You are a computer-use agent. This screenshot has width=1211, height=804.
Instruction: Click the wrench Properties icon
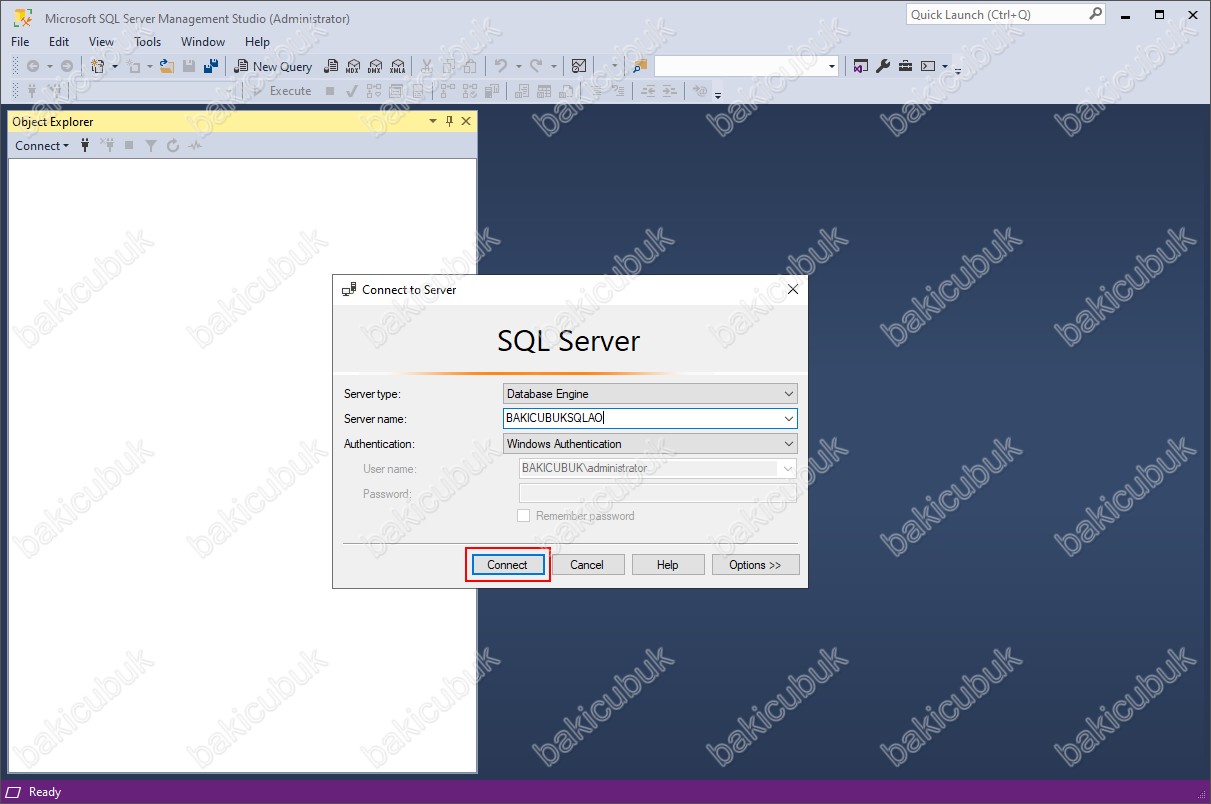(883, 66)
